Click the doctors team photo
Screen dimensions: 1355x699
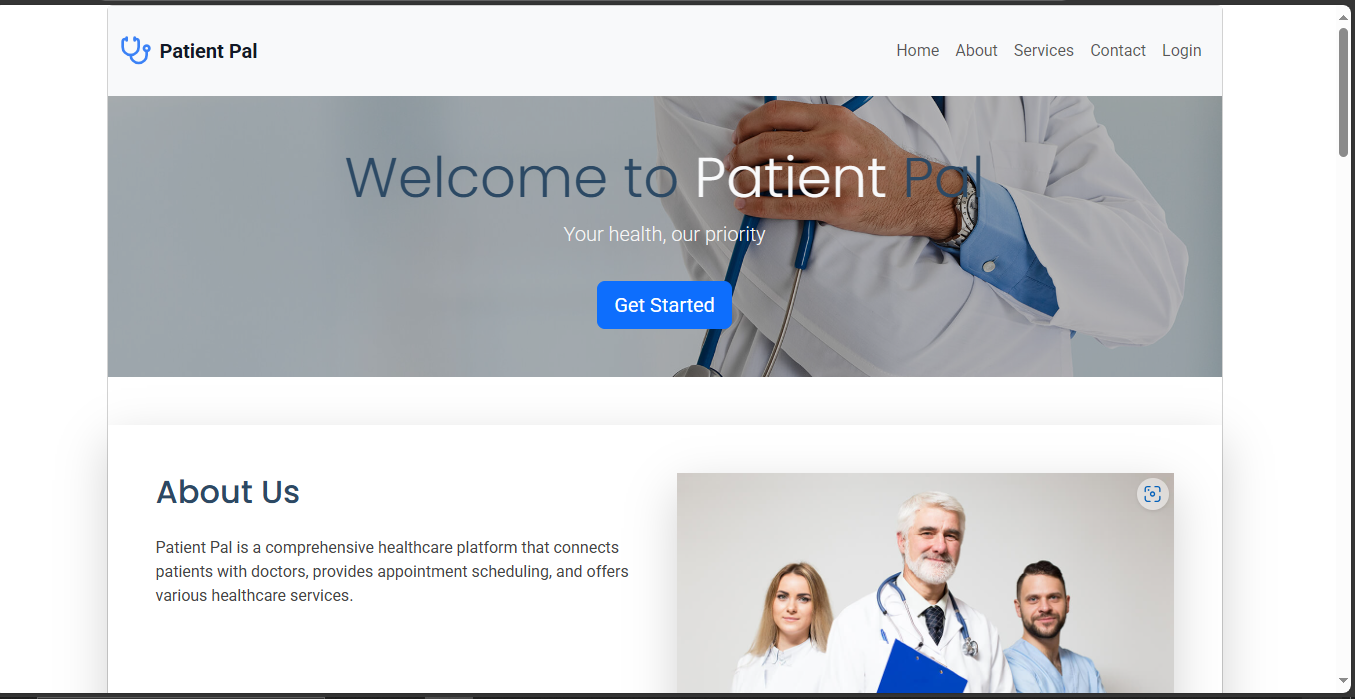pos(925,583)
